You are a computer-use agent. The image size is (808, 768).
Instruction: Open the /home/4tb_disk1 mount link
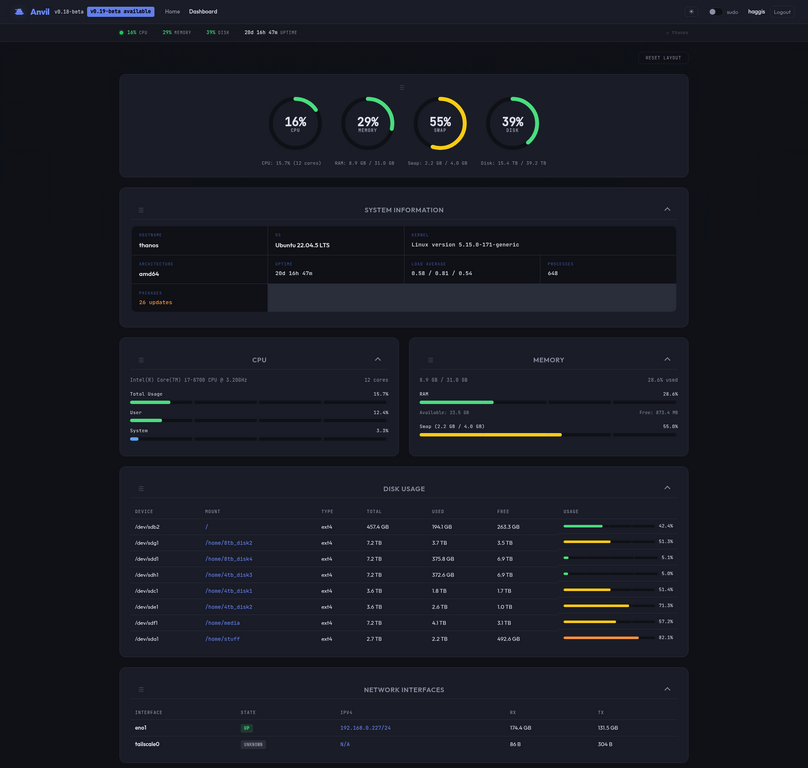click(x=229, y=591)
